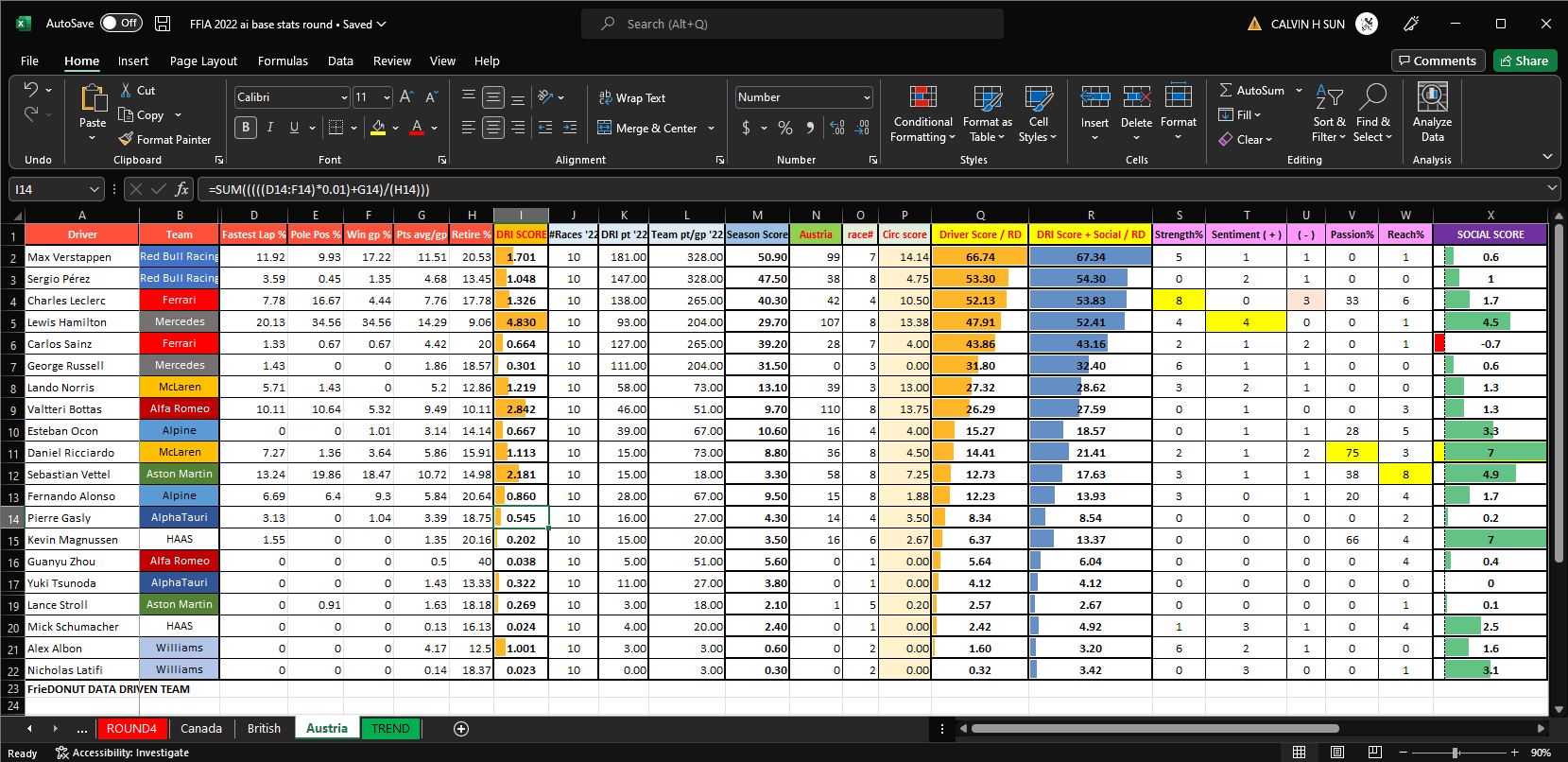Click Insert Function fx icon

(182, 189)
